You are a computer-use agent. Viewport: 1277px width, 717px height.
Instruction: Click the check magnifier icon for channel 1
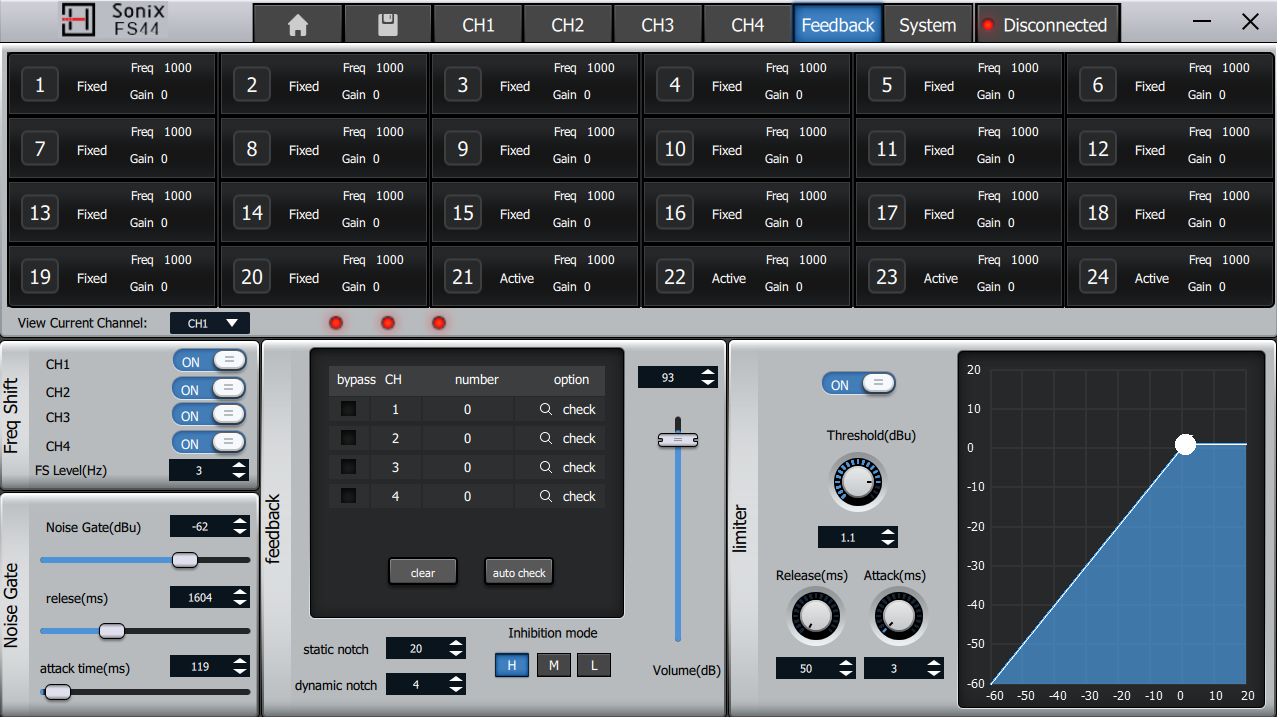(x=546, y=409)
